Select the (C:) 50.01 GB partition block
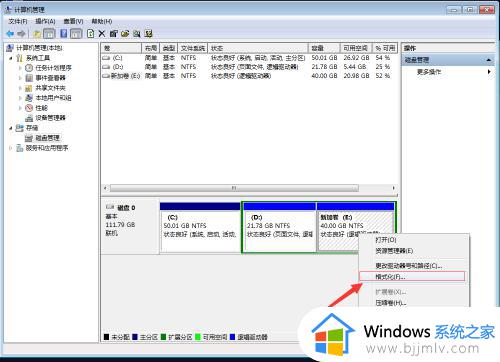Image resolution: width=500 pixels, height=362 pixels. (200, 227)
